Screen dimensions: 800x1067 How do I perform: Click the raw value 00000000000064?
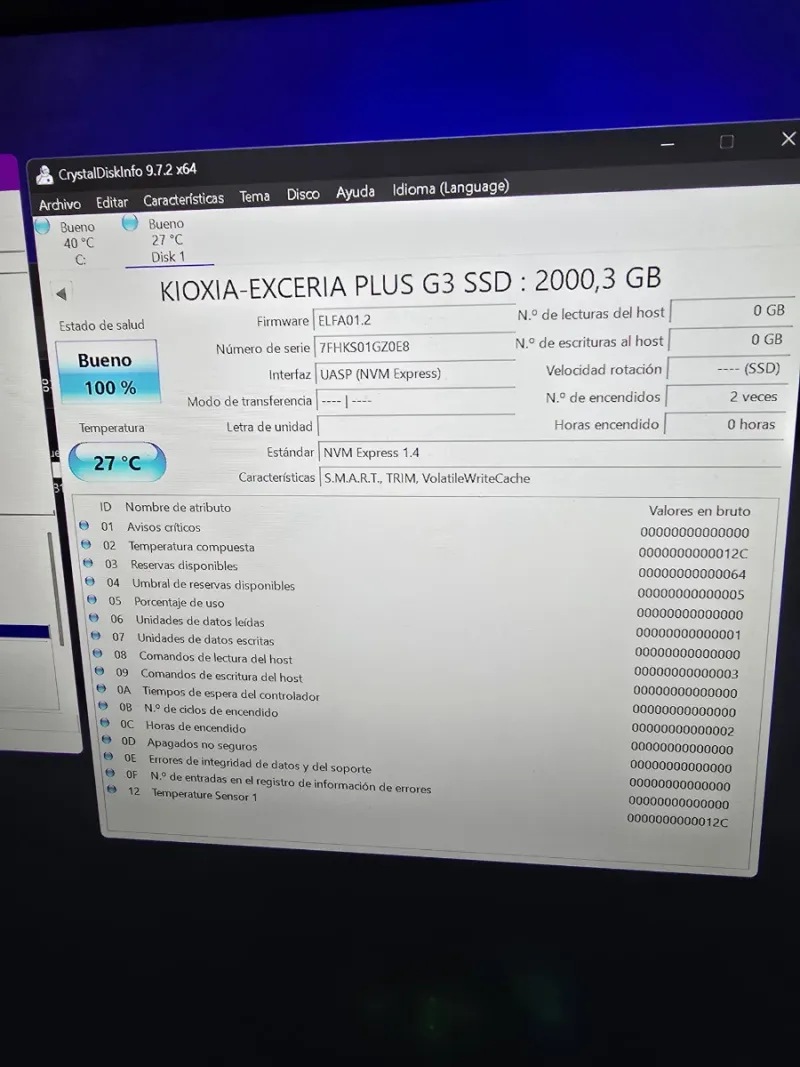coord(692,574)
